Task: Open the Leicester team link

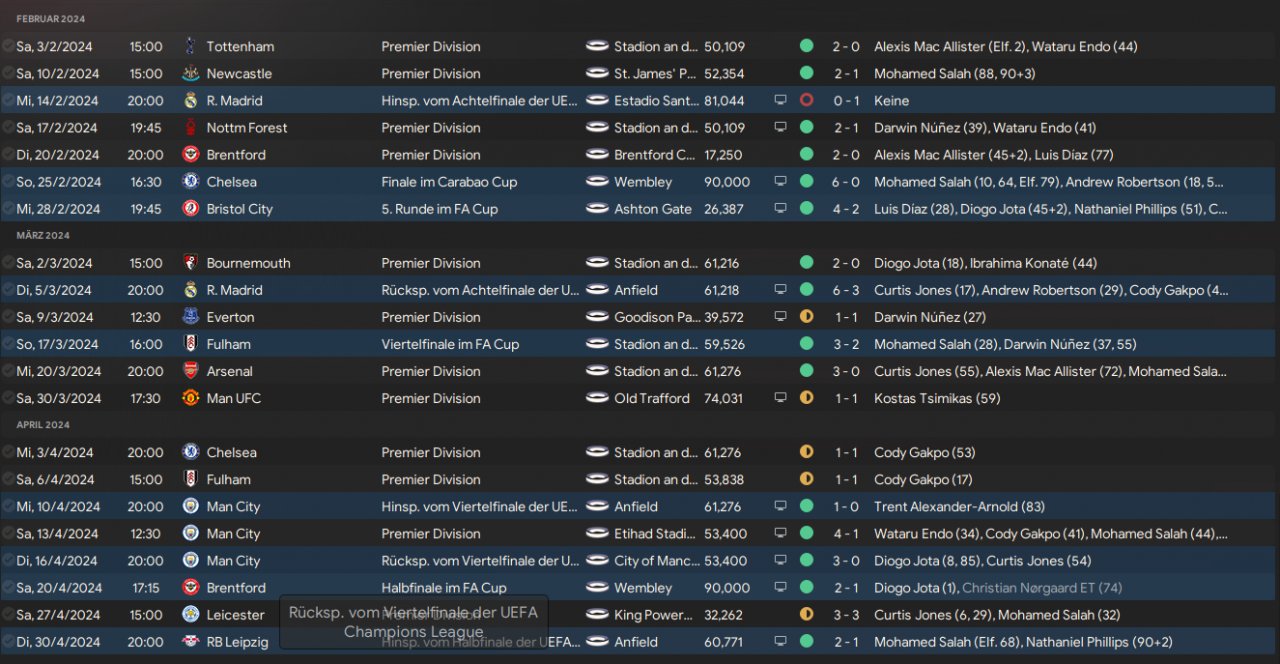Action: coord(236,615)
